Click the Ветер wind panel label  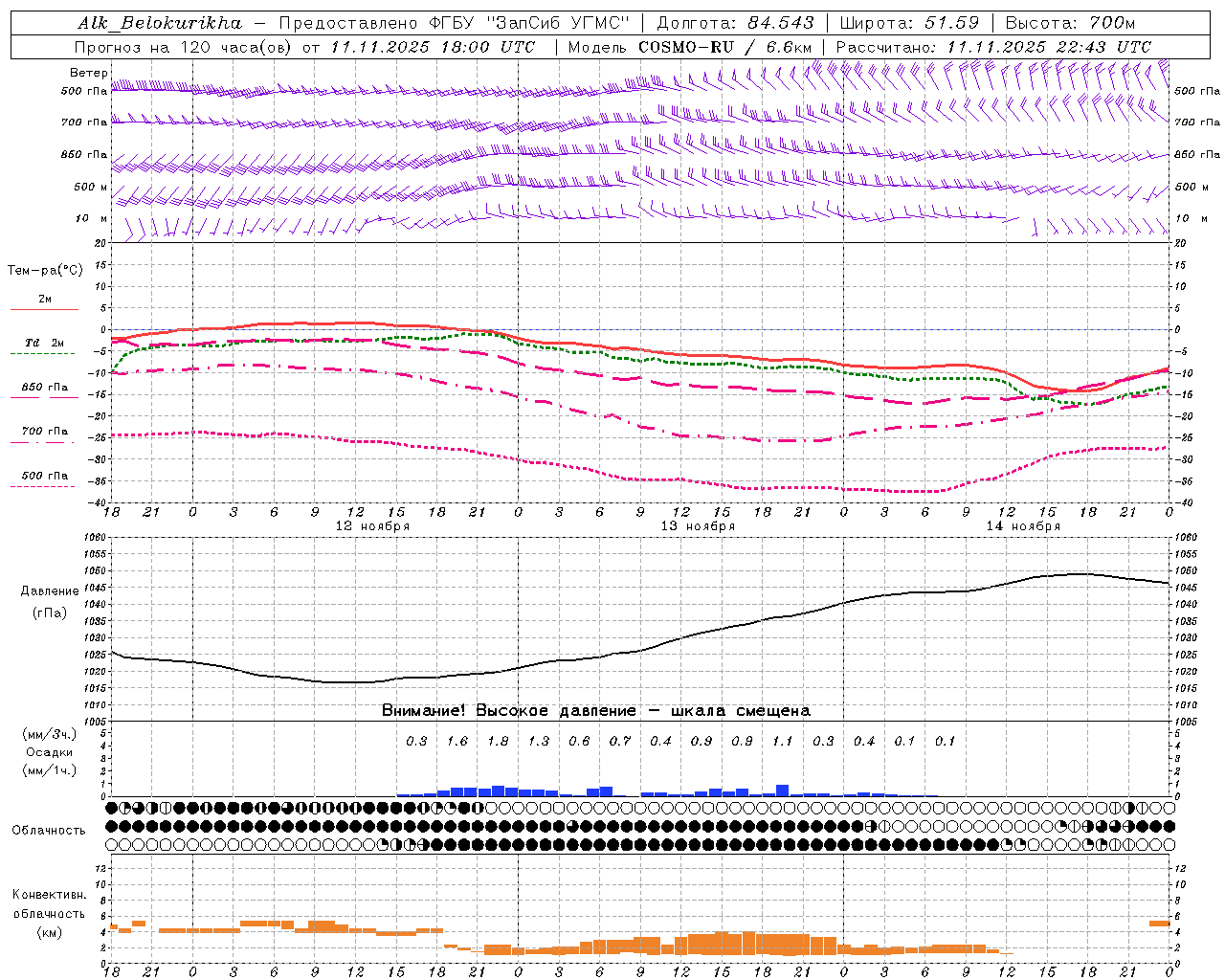pos(88,73)
